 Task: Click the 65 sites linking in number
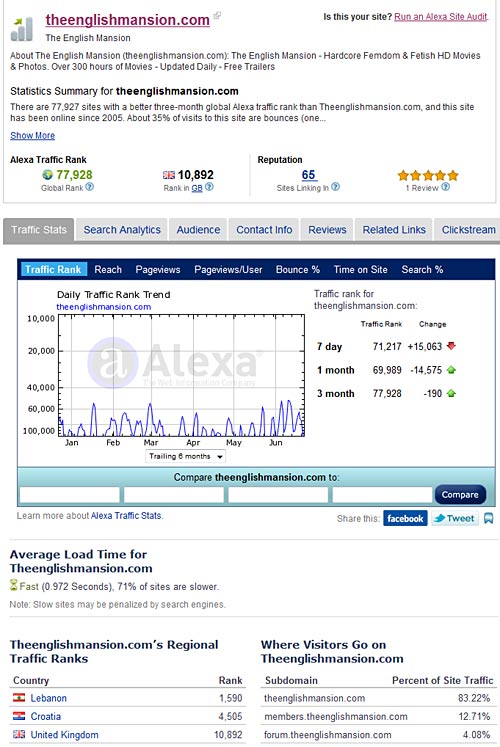pos(309,175)
